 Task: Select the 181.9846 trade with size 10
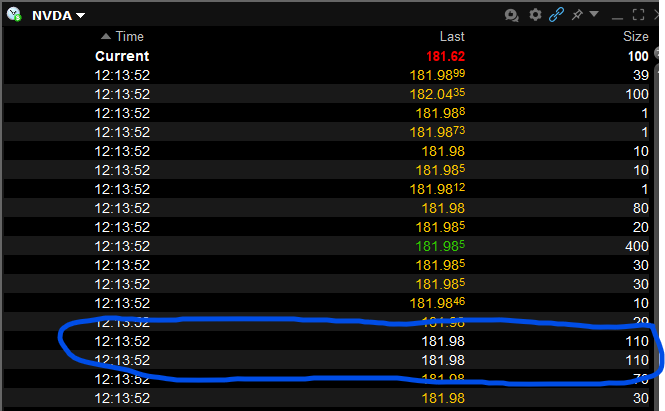click(x=439, y=303)
